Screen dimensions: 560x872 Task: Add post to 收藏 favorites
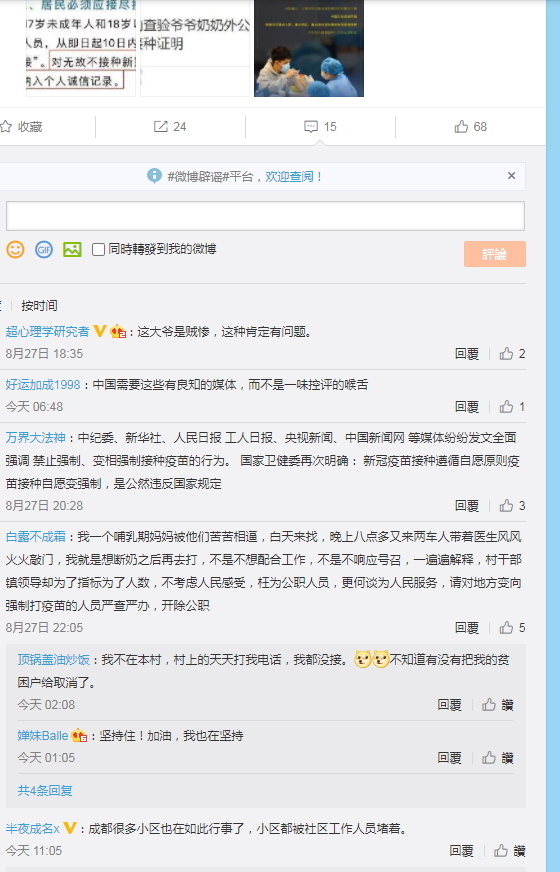click(22, 127)
